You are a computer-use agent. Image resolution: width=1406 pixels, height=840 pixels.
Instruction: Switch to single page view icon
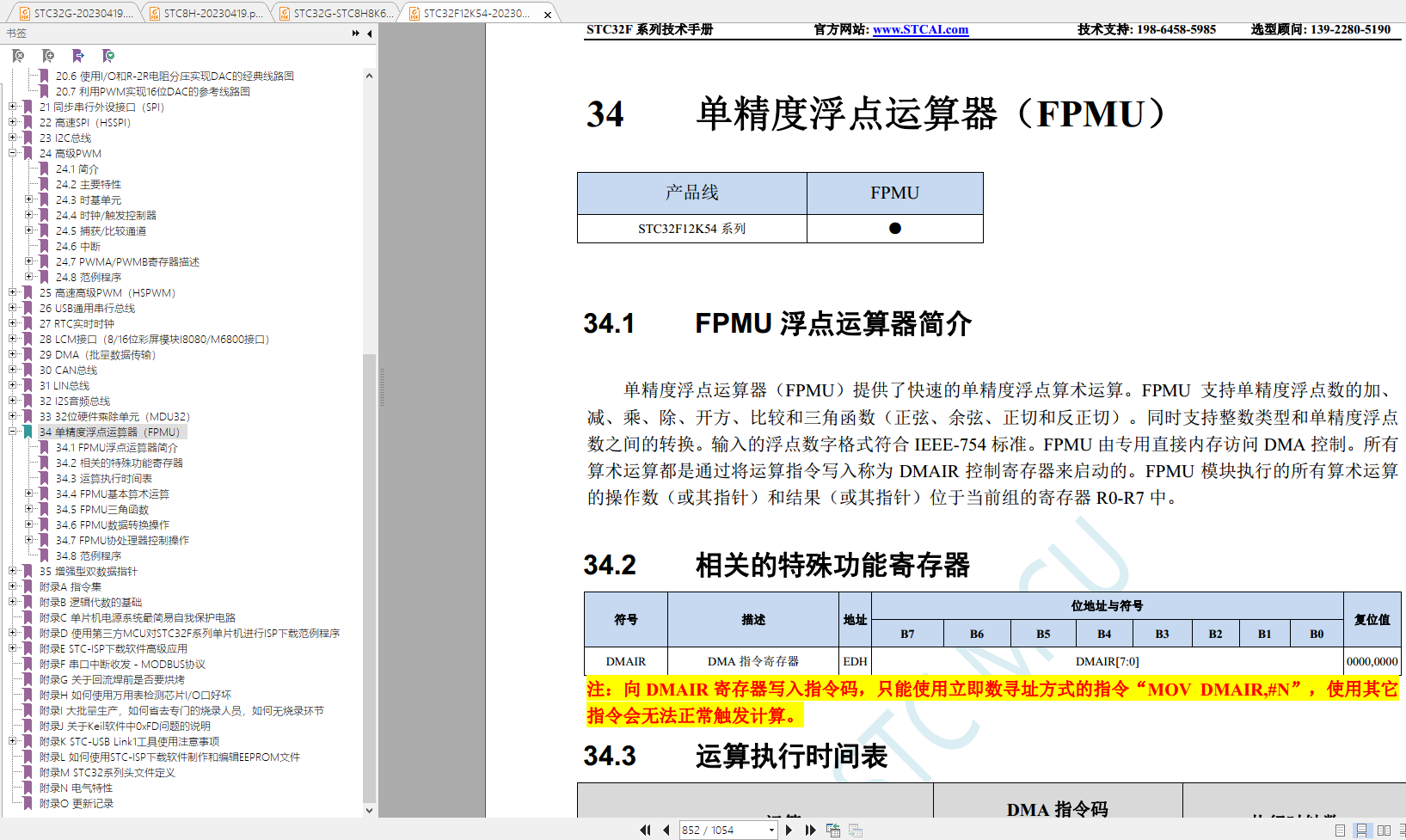[1340, 830]
